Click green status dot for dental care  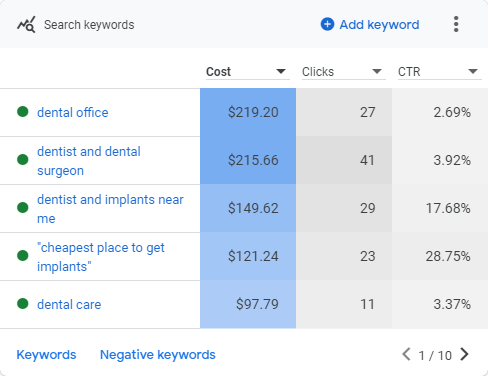coord(23,304)
